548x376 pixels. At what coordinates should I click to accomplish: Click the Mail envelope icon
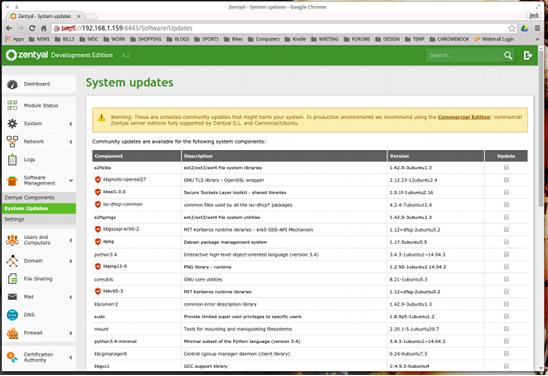click(x=12, y=297)
